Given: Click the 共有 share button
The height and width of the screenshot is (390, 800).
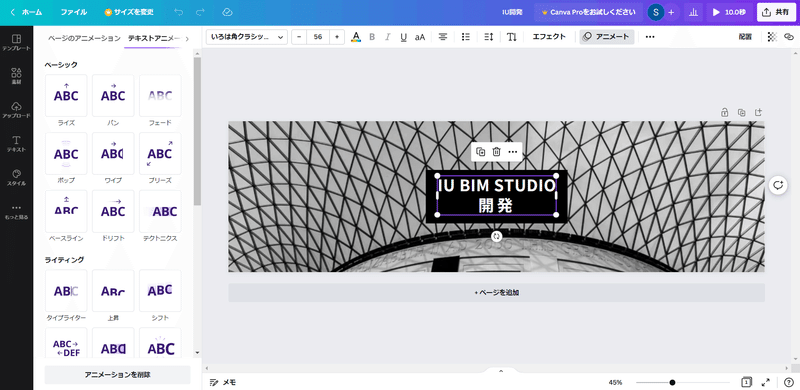Looking at the screenshot, I should (x=775, y=12).
